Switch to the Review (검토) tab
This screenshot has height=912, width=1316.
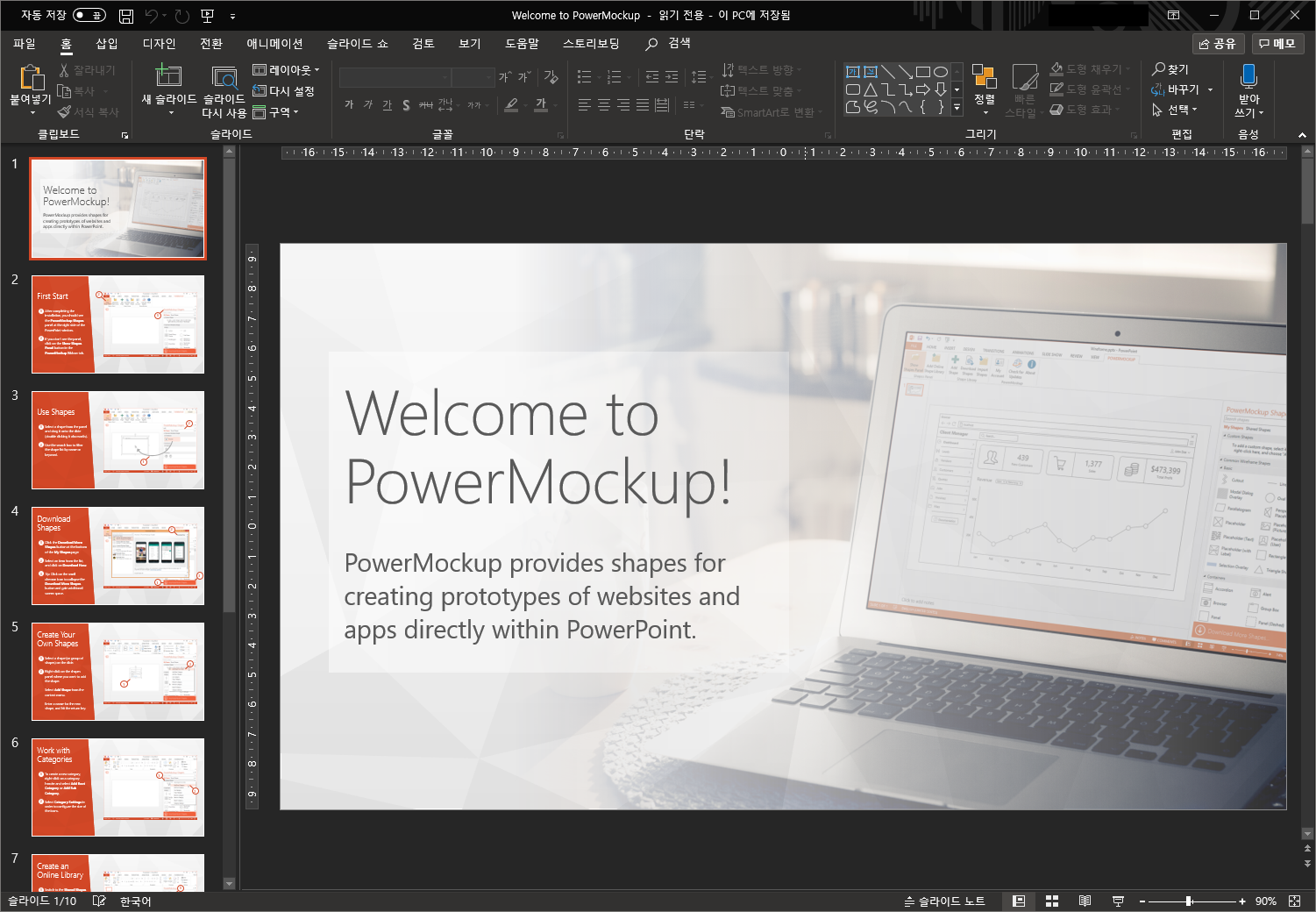tap(423, 43)
